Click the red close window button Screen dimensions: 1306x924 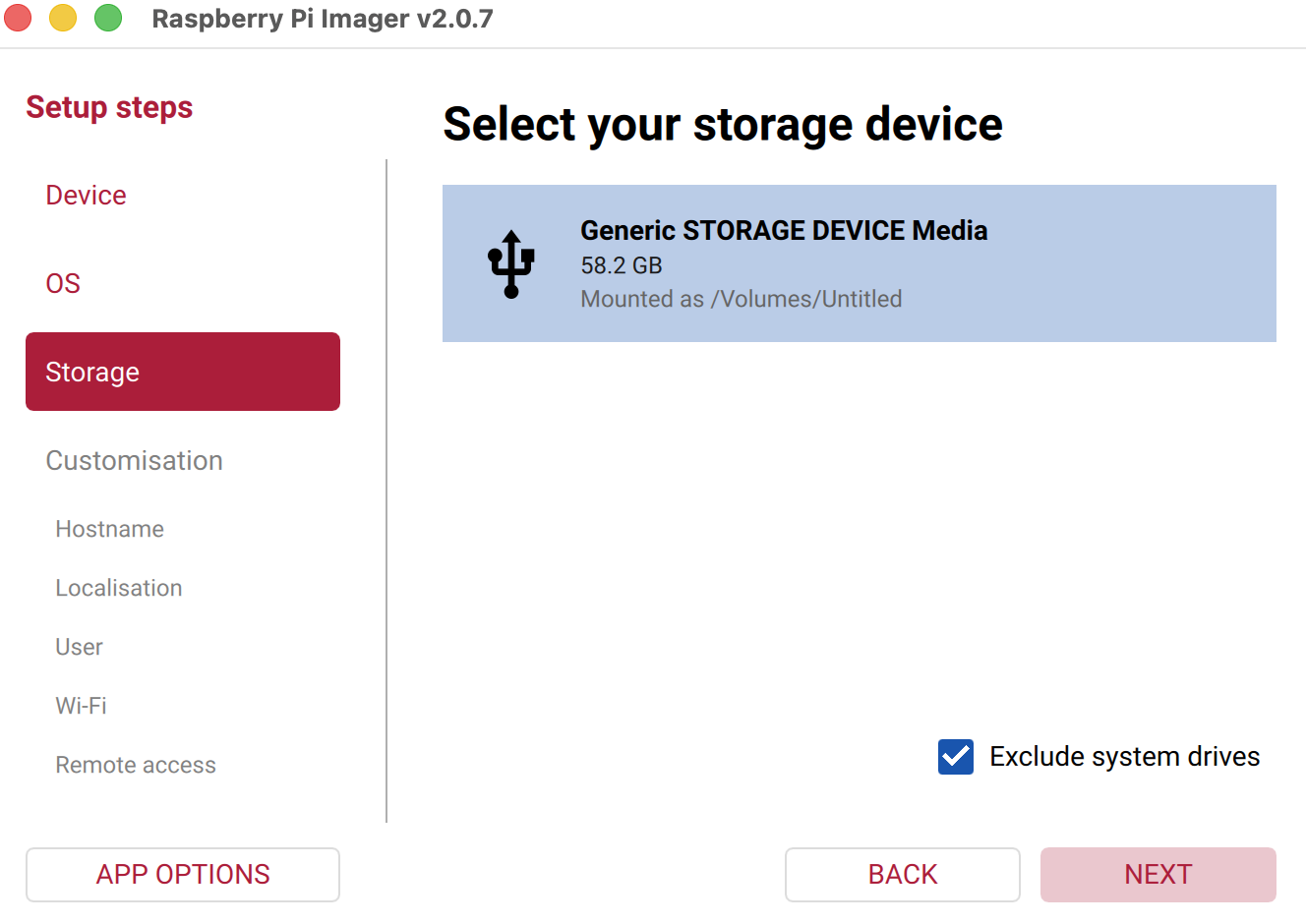[x=18, y=18]
